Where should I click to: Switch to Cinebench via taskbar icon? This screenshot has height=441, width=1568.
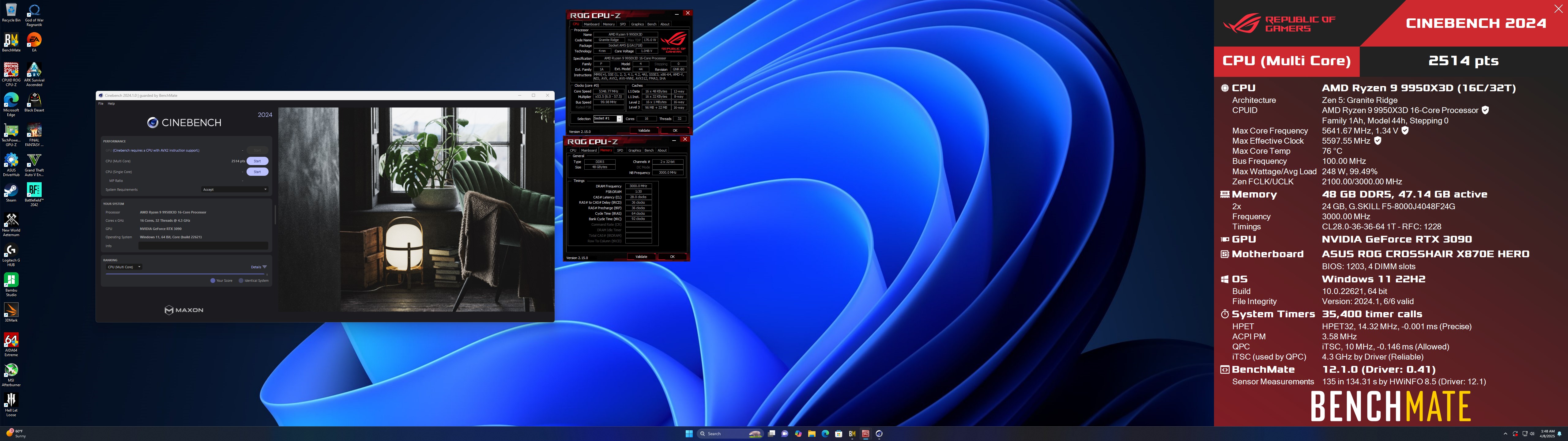pos(879,434)
